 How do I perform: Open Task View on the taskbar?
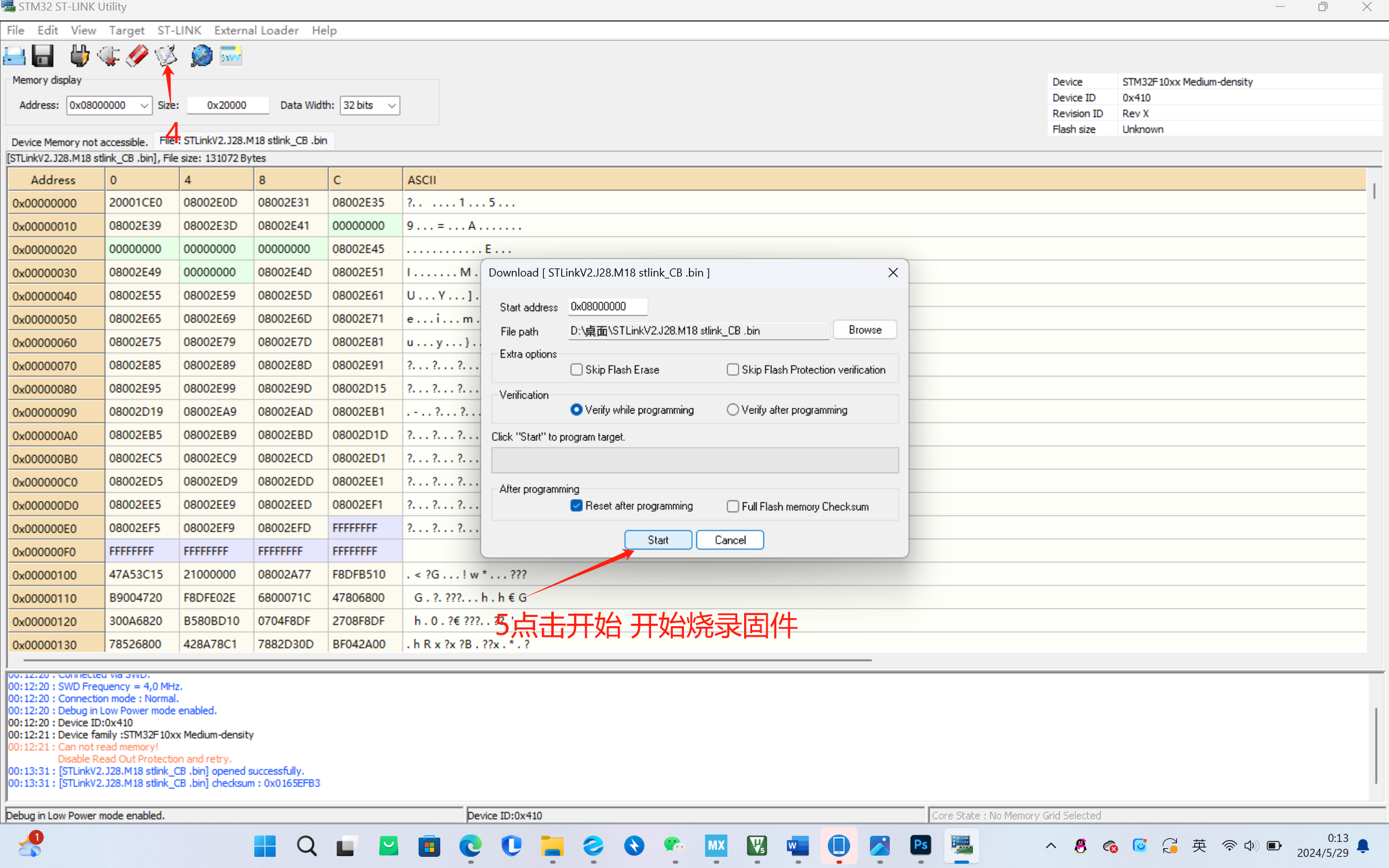pos(347,846)
